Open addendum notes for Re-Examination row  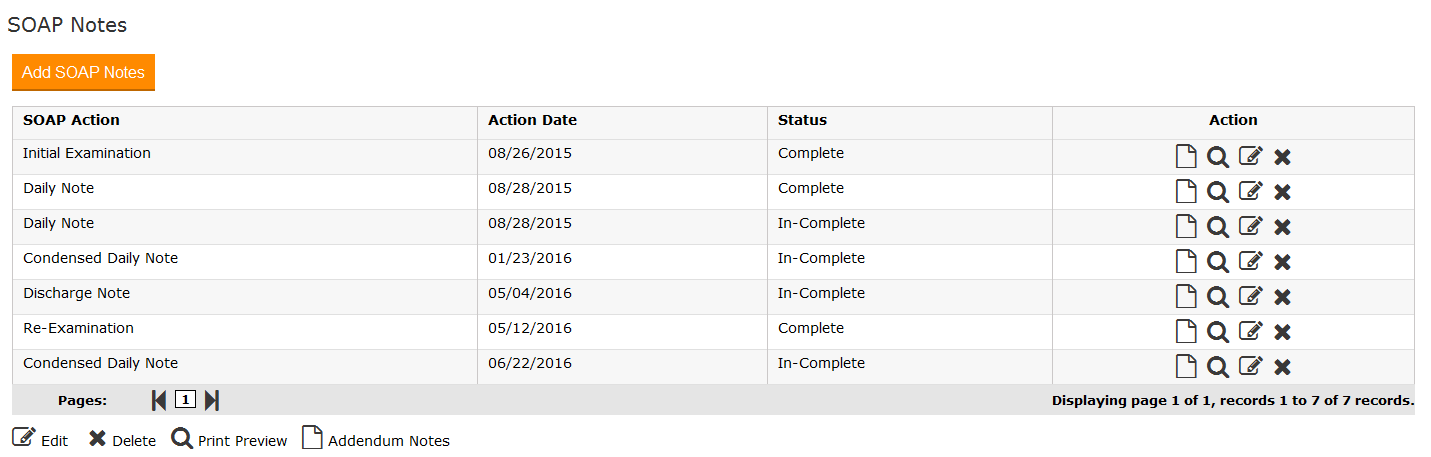(1185, 332)
